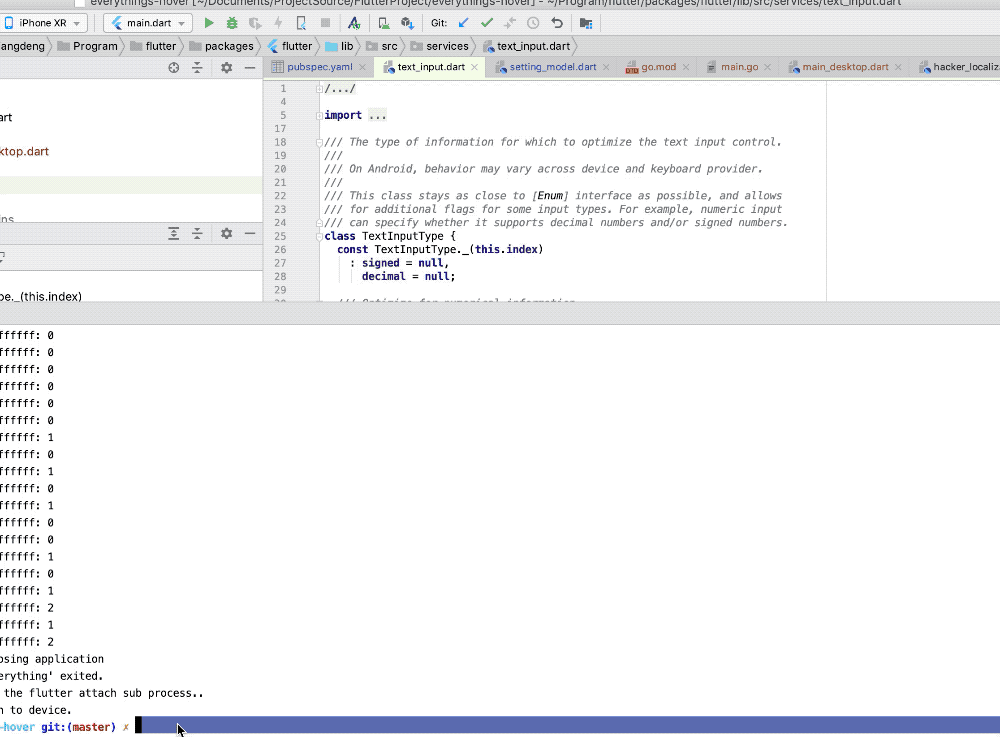Collapse all in the project panel header

[197, 68]
